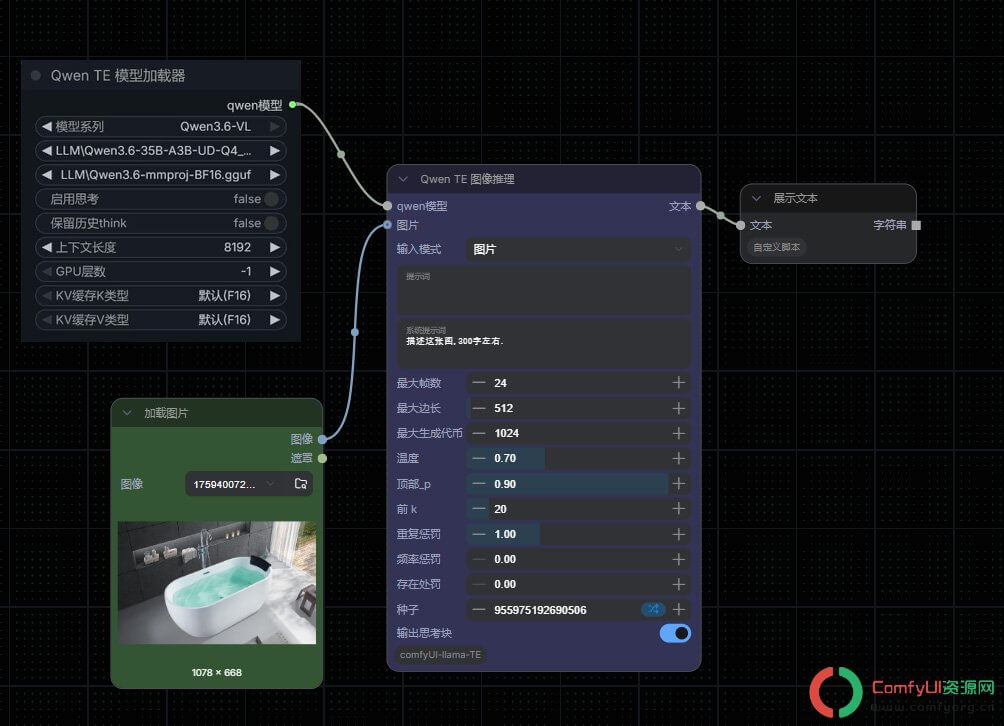
Task: Click the 种子 value 955975192690506
Action: 540,610
